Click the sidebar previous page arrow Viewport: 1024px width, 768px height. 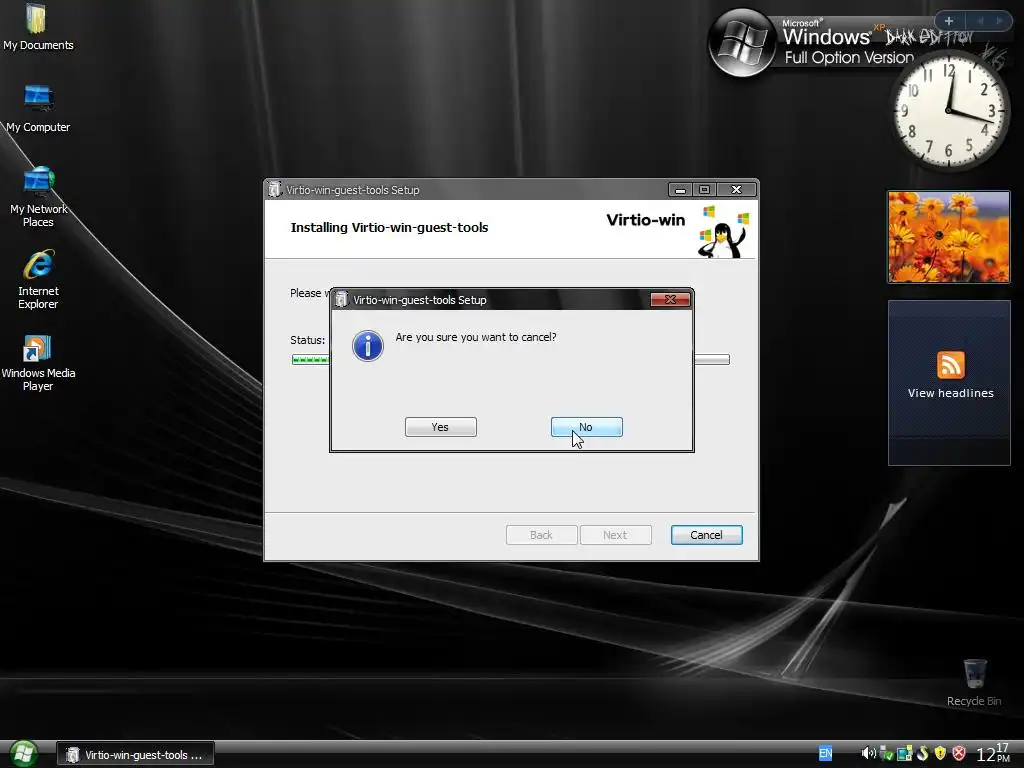coord(980,21)
